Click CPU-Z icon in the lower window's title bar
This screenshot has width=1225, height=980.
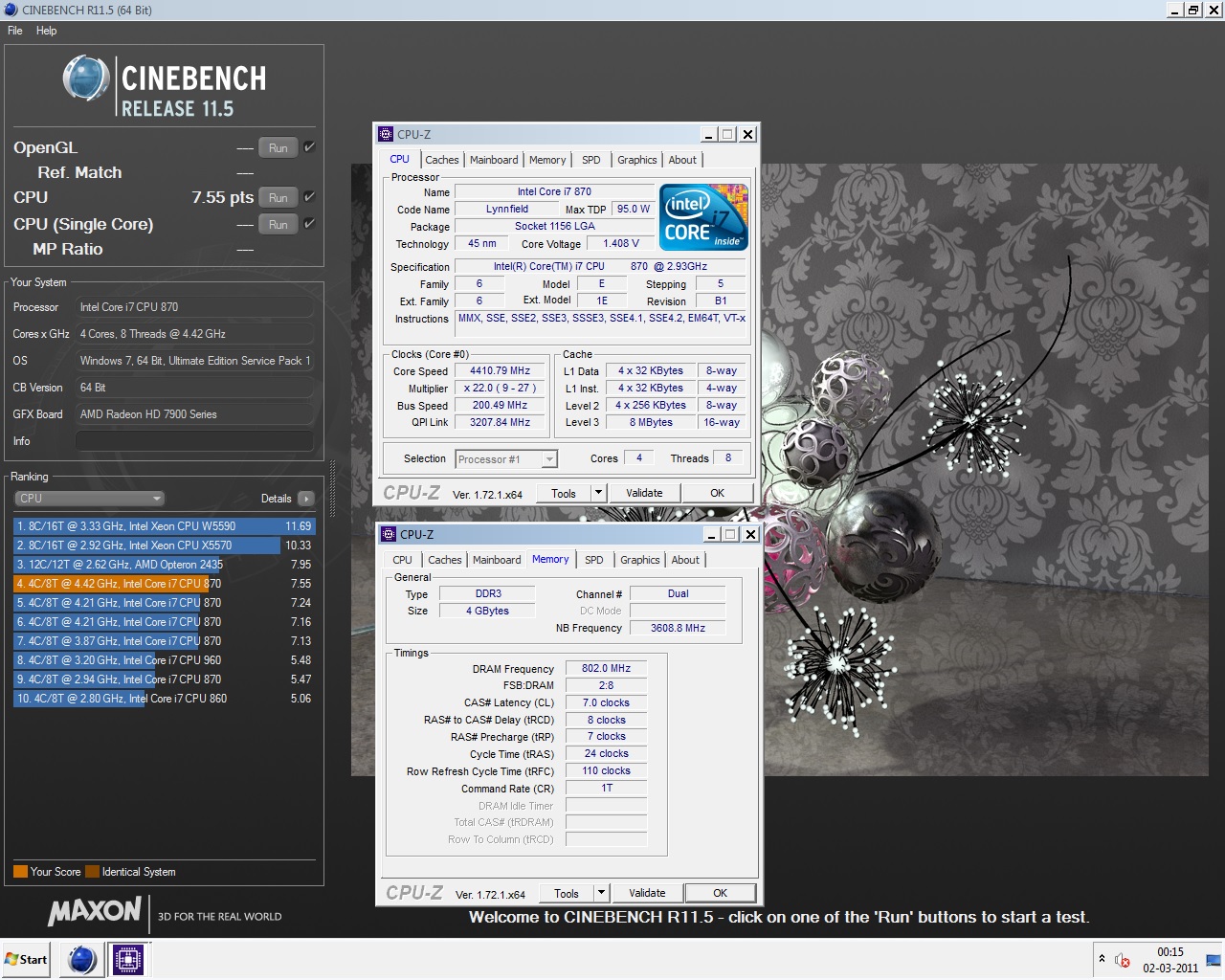(x=389, y=534)
